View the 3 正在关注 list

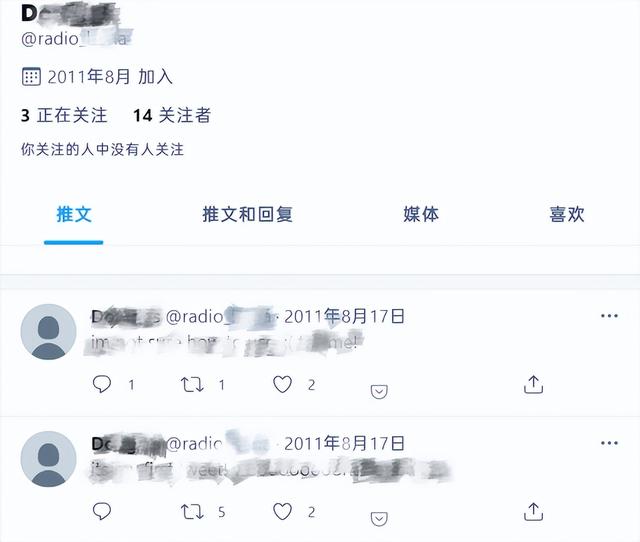[64, 116]
